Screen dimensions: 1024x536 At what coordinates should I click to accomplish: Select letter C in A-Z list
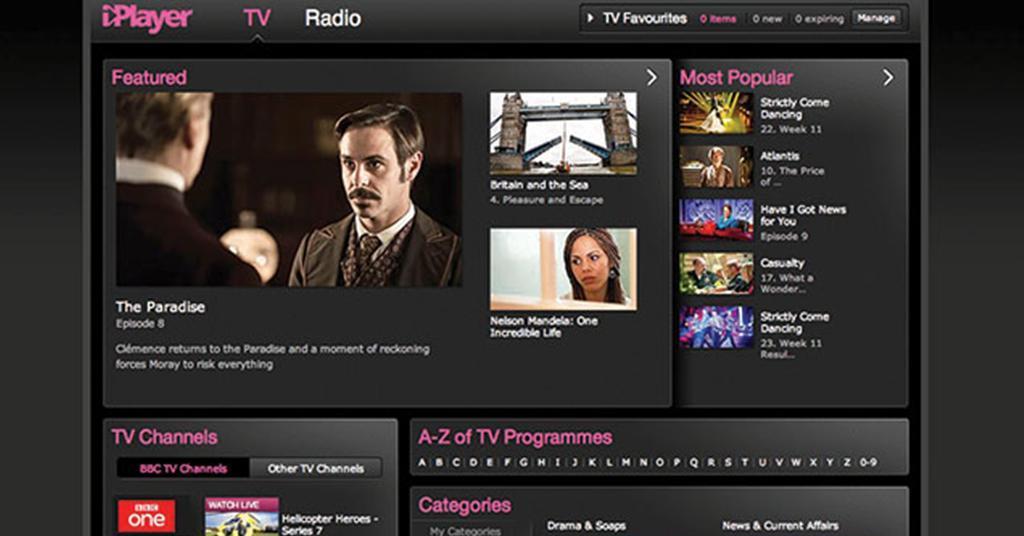click(456, 462)
